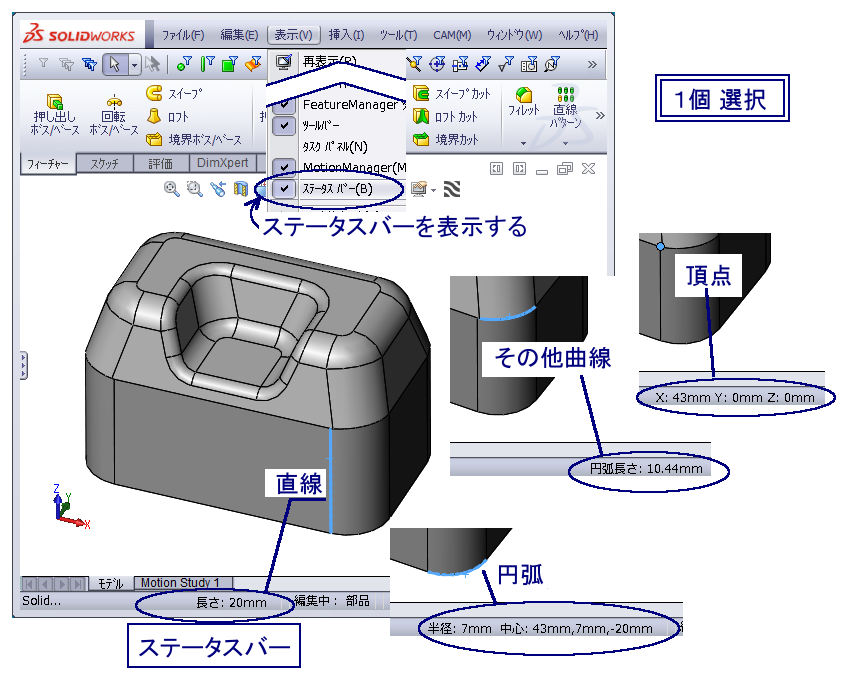
Task: Click the Lofted Cut (ロフトカット) icon
Action: [x=421, y=116]
